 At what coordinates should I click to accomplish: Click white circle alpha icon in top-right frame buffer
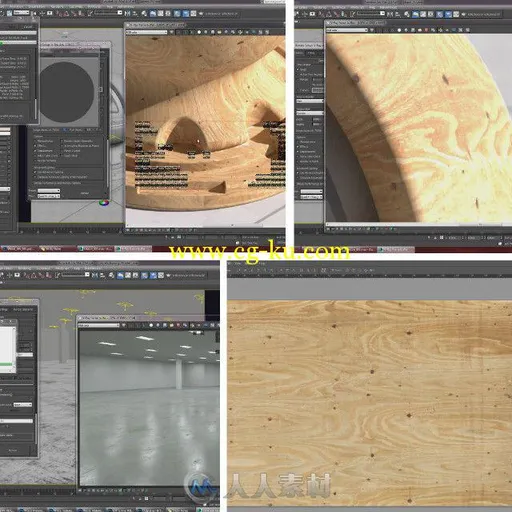[x=399, y=30]
